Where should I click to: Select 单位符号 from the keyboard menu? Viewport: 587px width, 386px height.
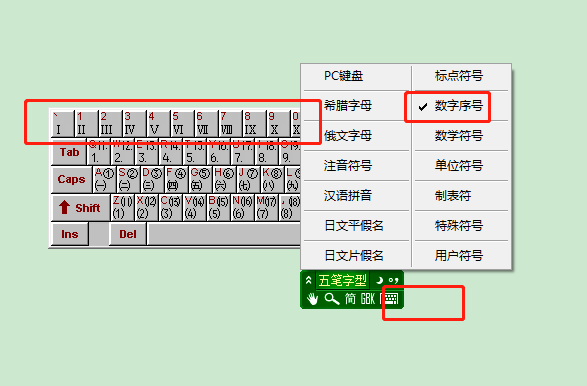[461, 165]
